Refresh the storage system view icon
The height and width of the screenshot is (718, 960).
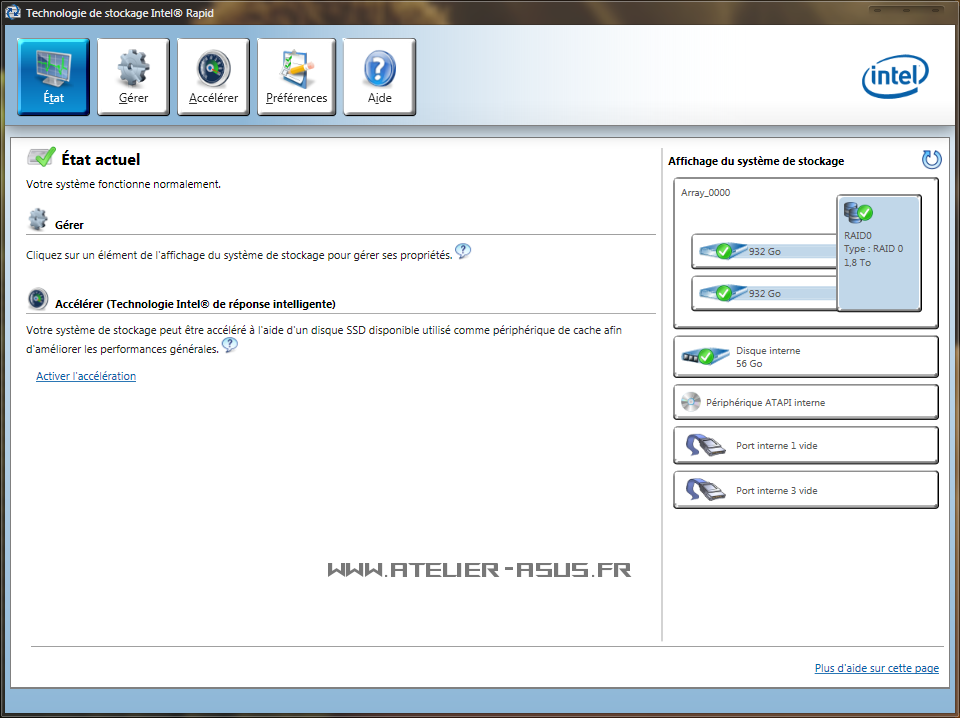pyautogui.click(x=931, y=159)
